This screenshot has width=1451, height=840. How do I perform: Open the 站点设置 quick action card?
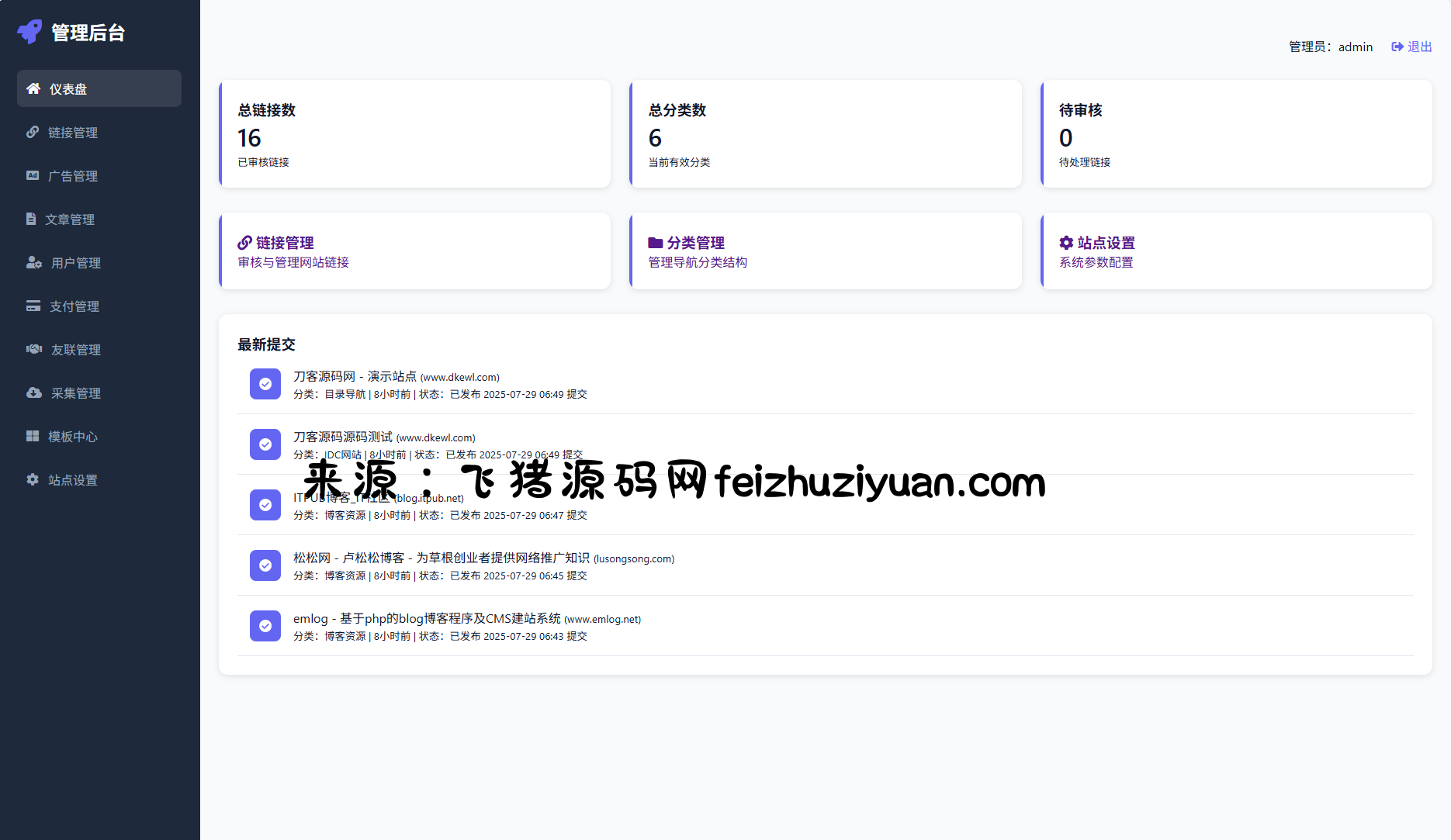(x=1235, y=251)
